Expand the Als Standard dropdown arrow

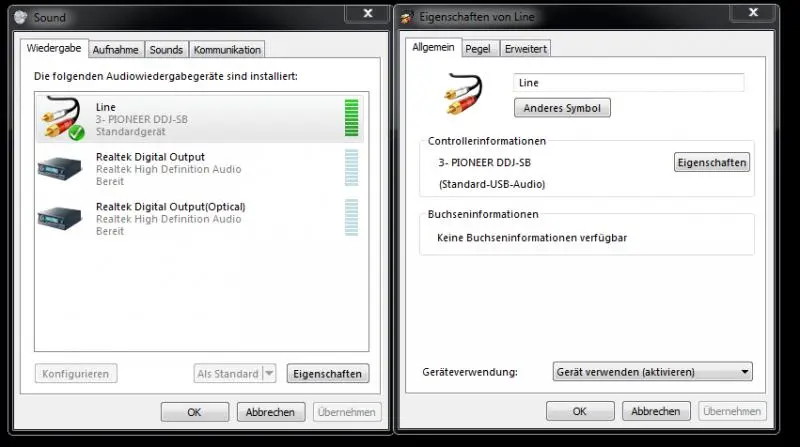click(269, 374)
